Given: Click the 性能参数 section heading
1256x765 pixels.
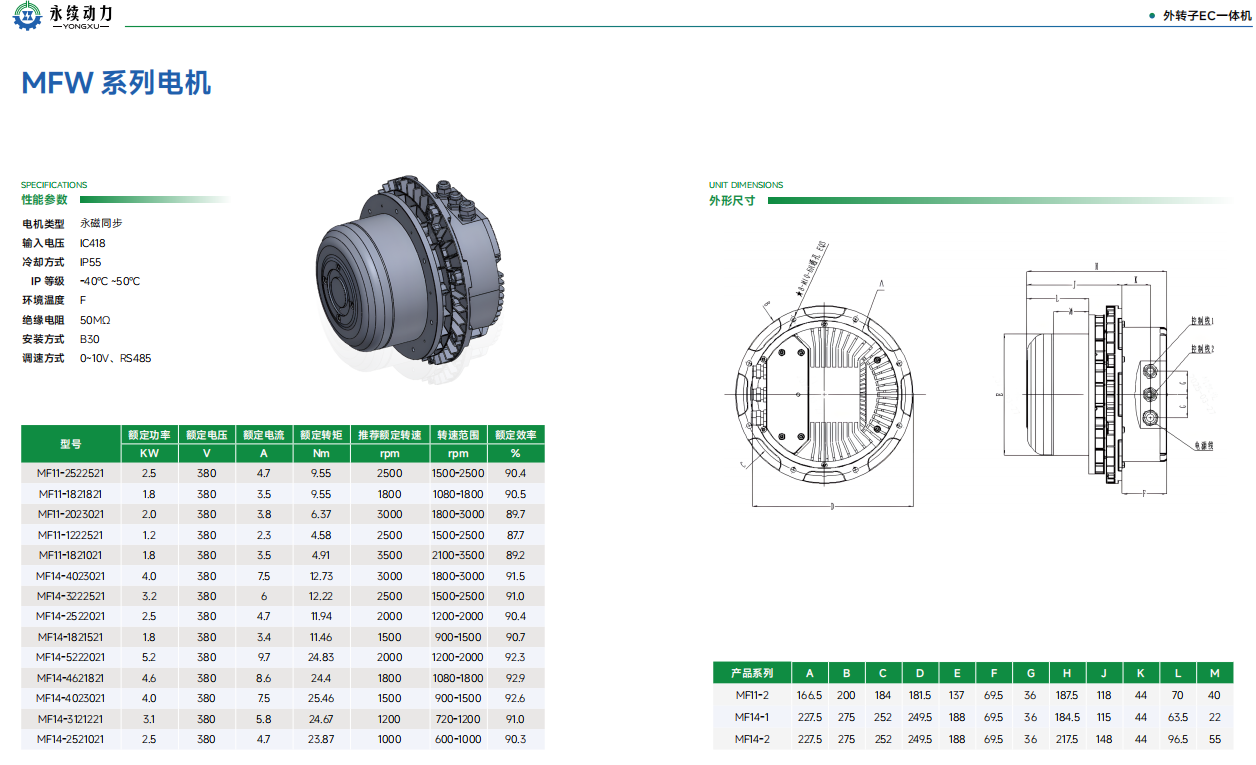Looking at the screenshot, I should click(45, 200).
